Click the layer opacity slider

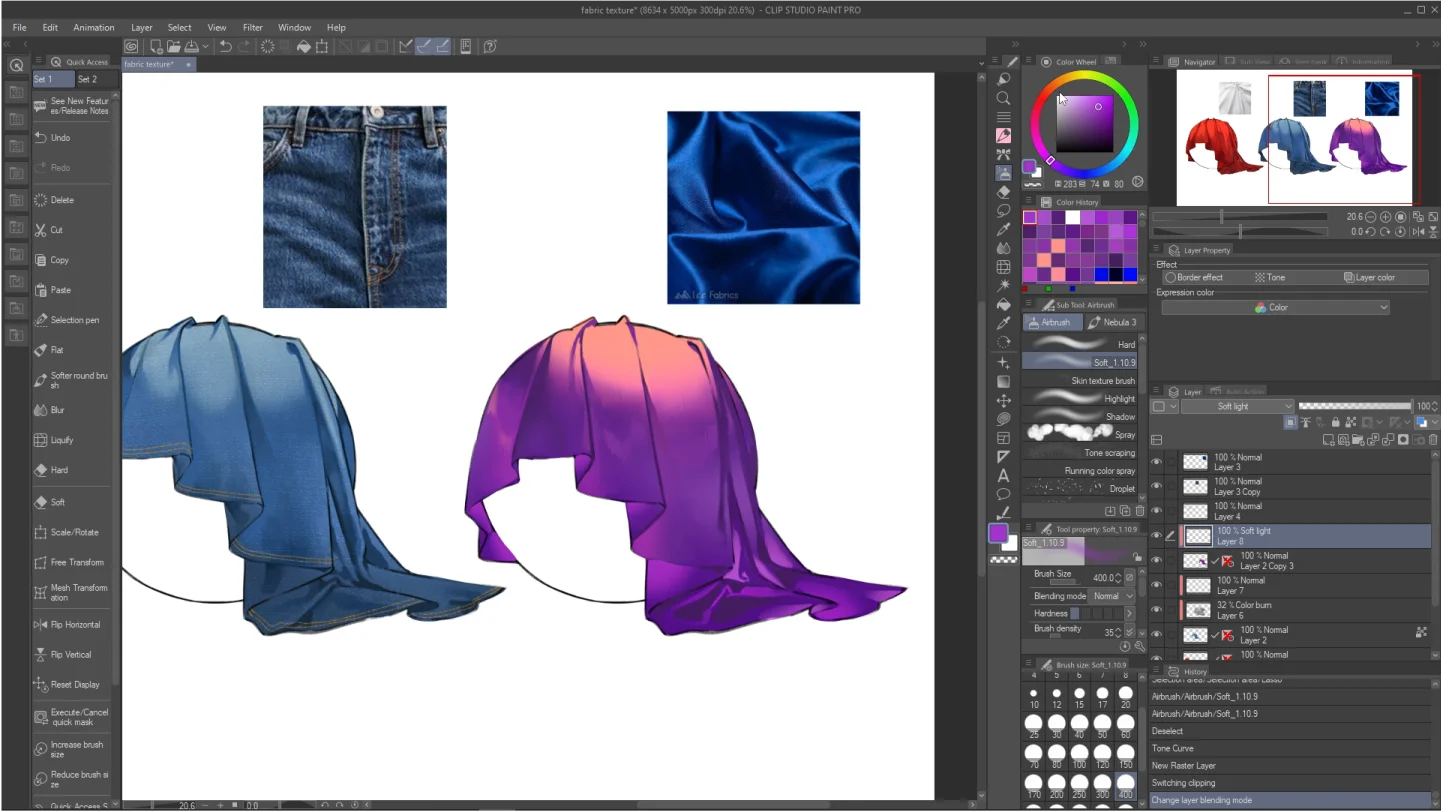[x=1354, y=406]
